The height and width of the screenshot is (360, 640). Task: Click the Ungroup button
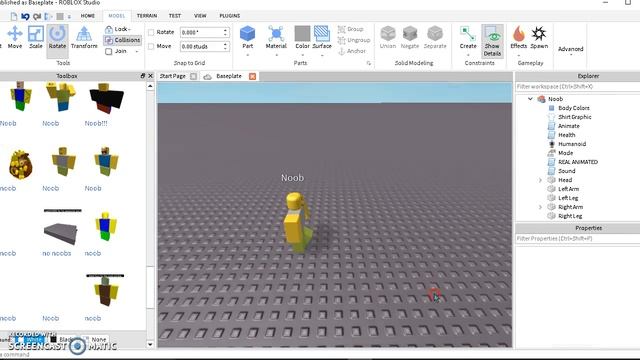tap(354, 40)
